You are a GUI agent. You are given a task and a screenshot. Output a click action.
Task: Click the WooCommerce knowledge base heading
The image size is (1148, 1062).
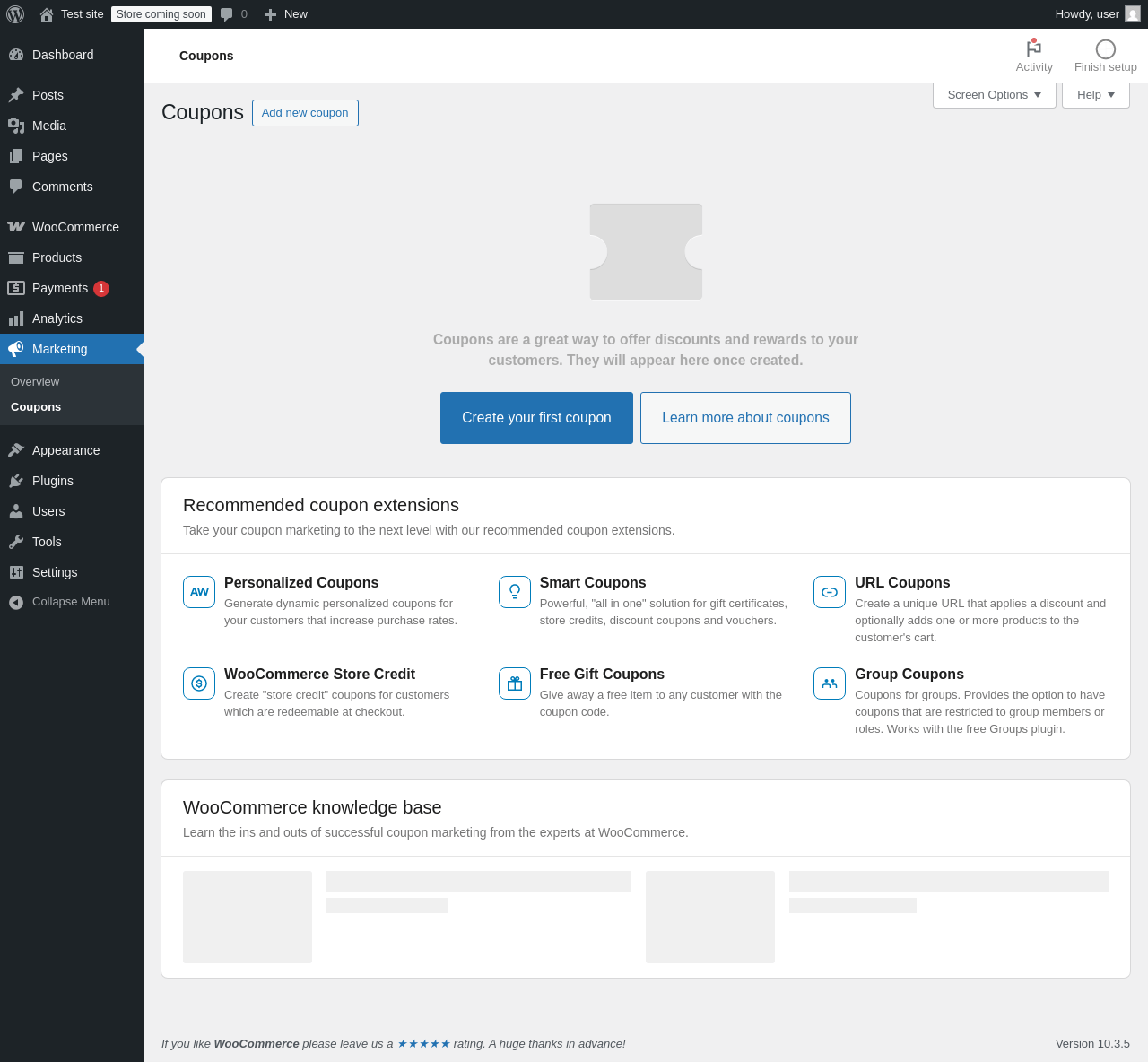pyautogui.click(x=312, y=807)
